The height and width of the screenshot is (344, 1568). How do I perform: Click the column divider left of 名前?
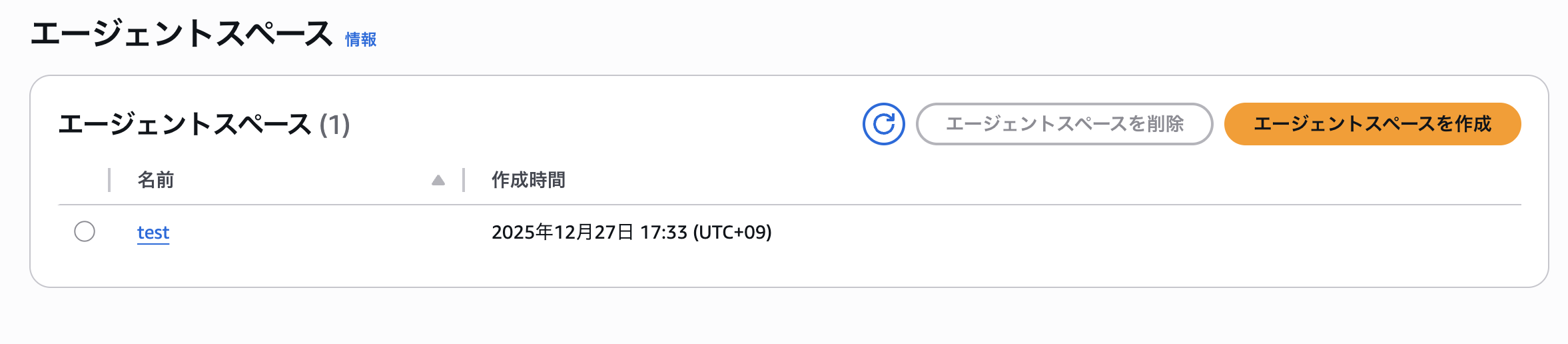pyautogui.click(x=109, y=180)
